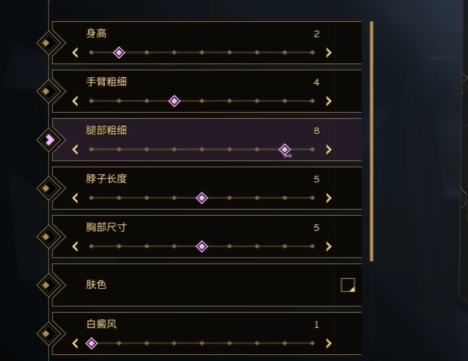
Task: Decrease 手臂粗细 with the left arrow
Action: pyautogui.click(x=75, y=101)
